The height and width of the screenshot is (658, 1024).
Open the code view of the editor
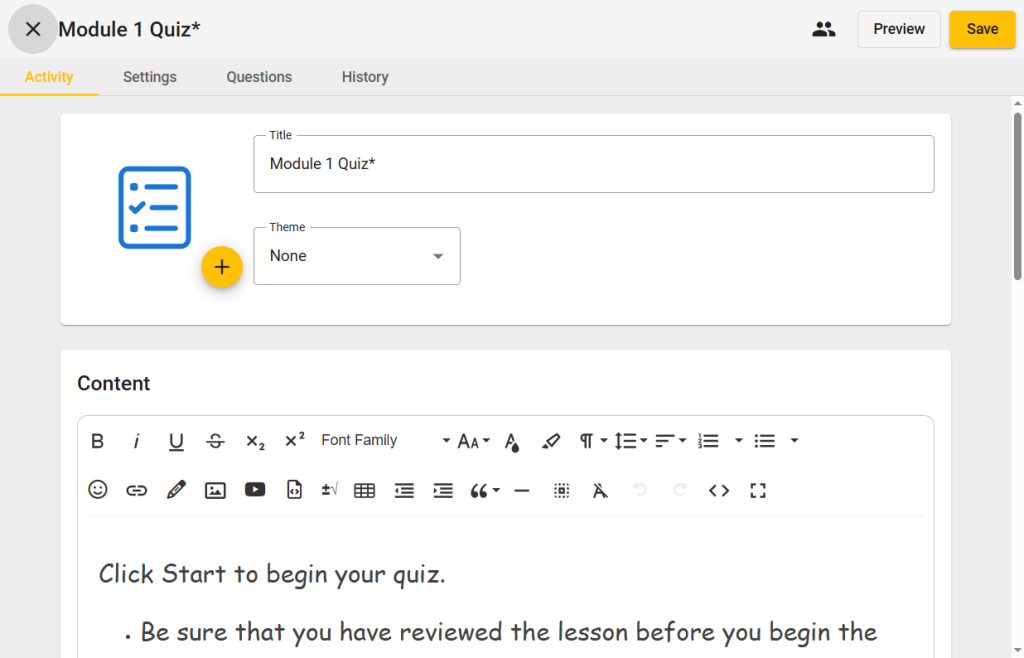[719, 490]
